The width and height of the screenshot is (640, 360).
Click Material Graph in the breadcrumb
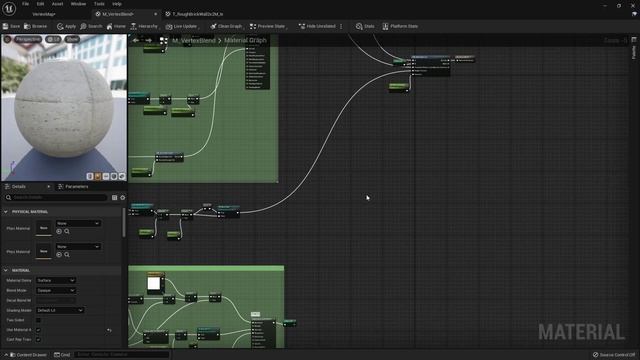245,40
